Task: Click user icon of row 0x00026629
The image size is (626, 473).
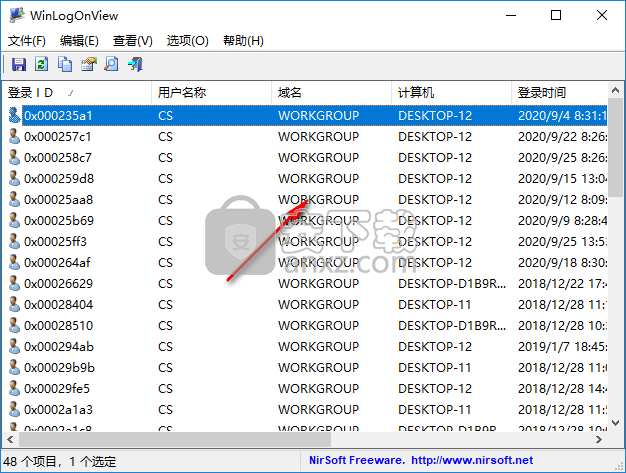Action: pos(14,283)
